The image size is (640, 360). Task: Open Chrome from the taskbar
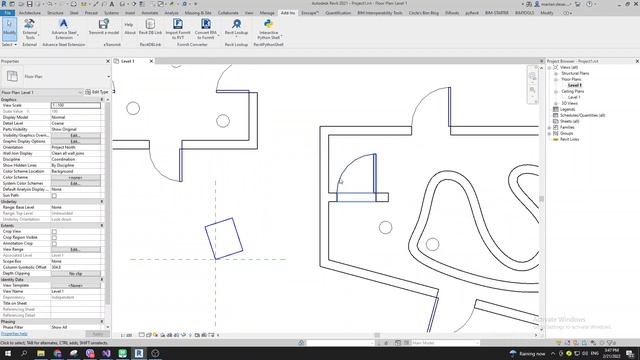57,353
